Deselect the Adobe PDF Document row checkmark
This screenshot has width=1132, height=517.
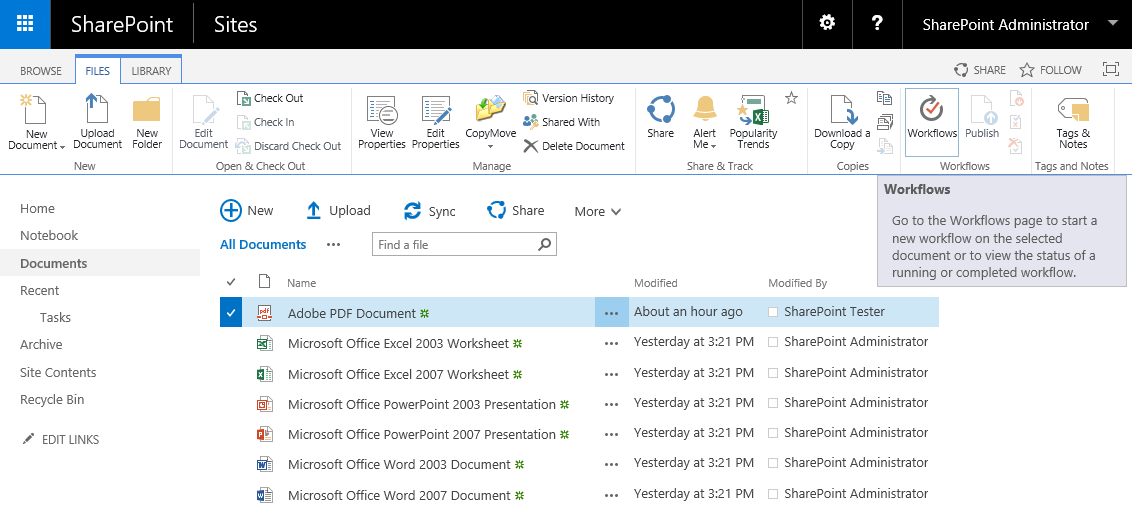pos(230,313)
